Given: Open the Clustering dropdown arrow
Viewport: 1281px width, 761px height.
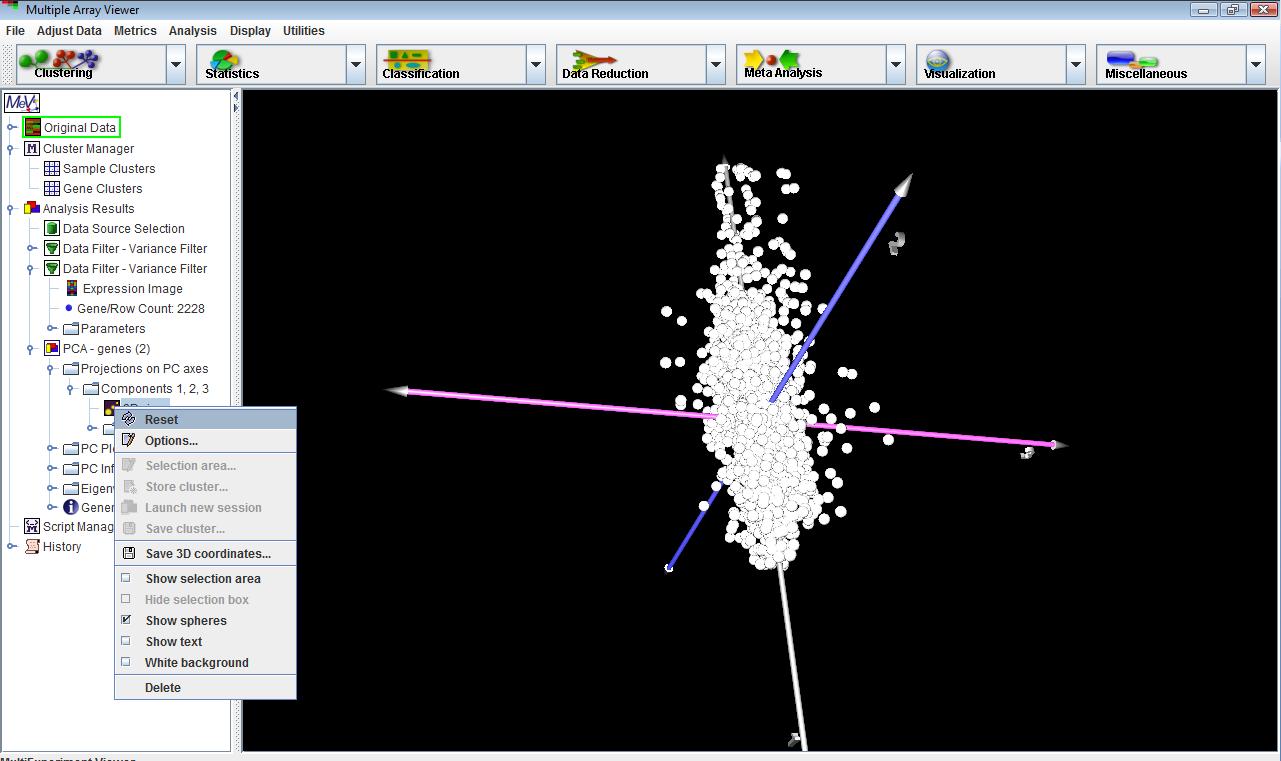Looking at the screenshot, I should pyautogui.click(x=176, y=65).
